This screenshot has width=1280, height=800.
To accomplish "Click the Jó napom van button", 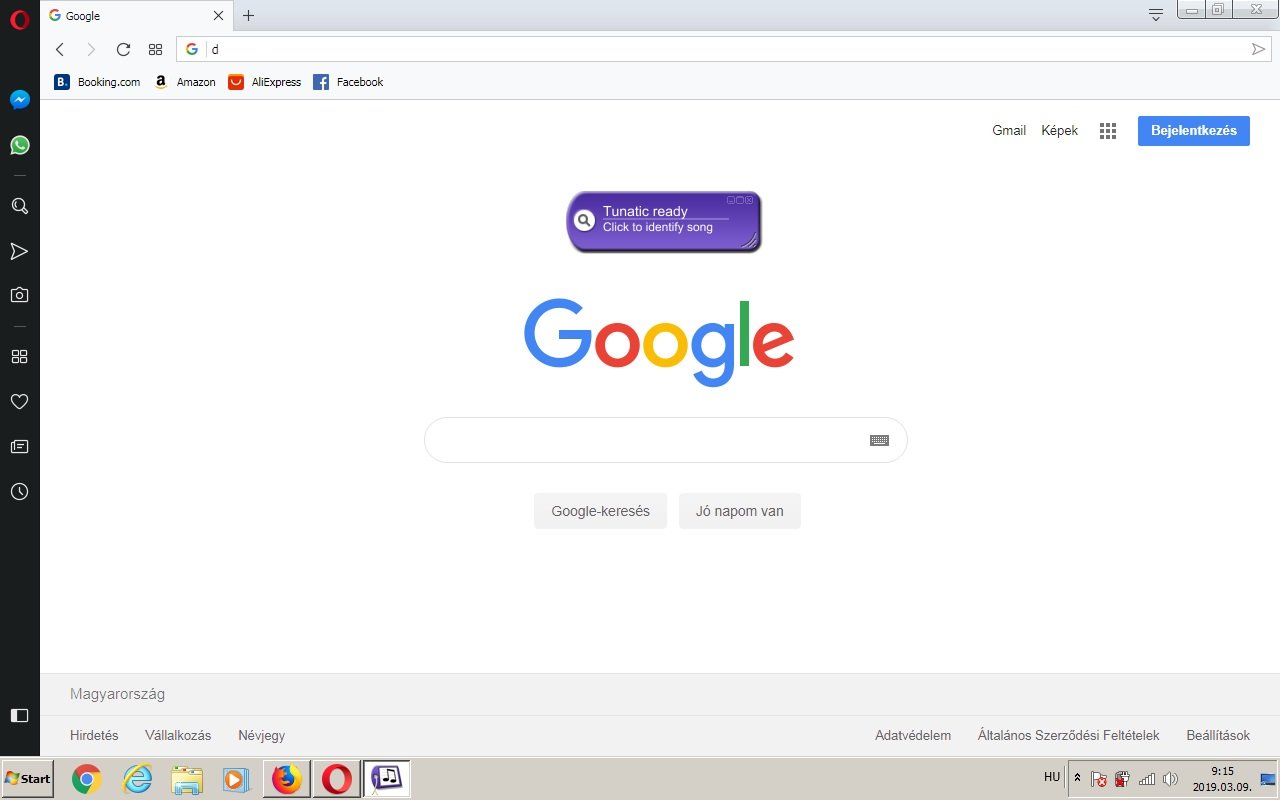I will coord(740,511).
